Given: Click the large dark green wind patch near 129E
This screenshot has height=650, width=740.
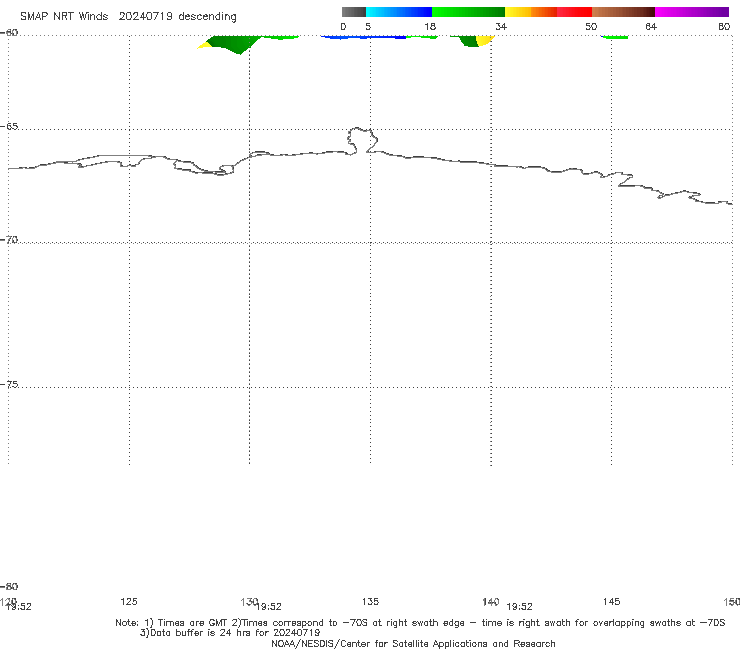Looking at the screenshot, I should [233, 43].
